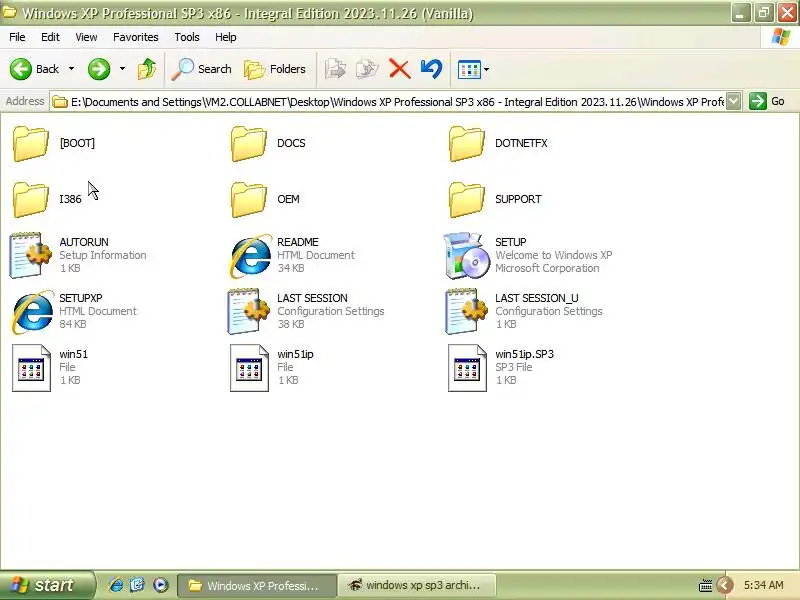Select the SETUP application icon
This screenshot has width=800, height=600.
[467, 256]
